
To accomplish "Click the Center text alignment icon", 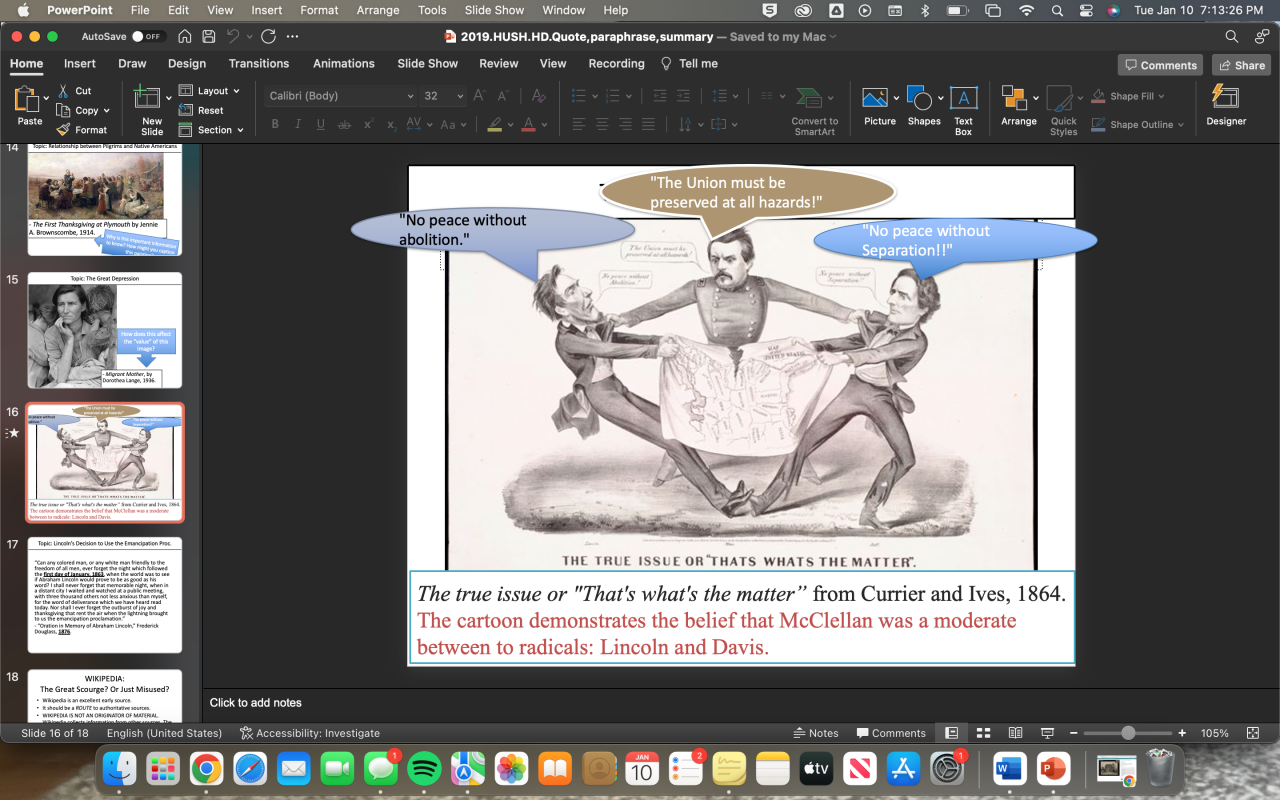I will point(603,125).
